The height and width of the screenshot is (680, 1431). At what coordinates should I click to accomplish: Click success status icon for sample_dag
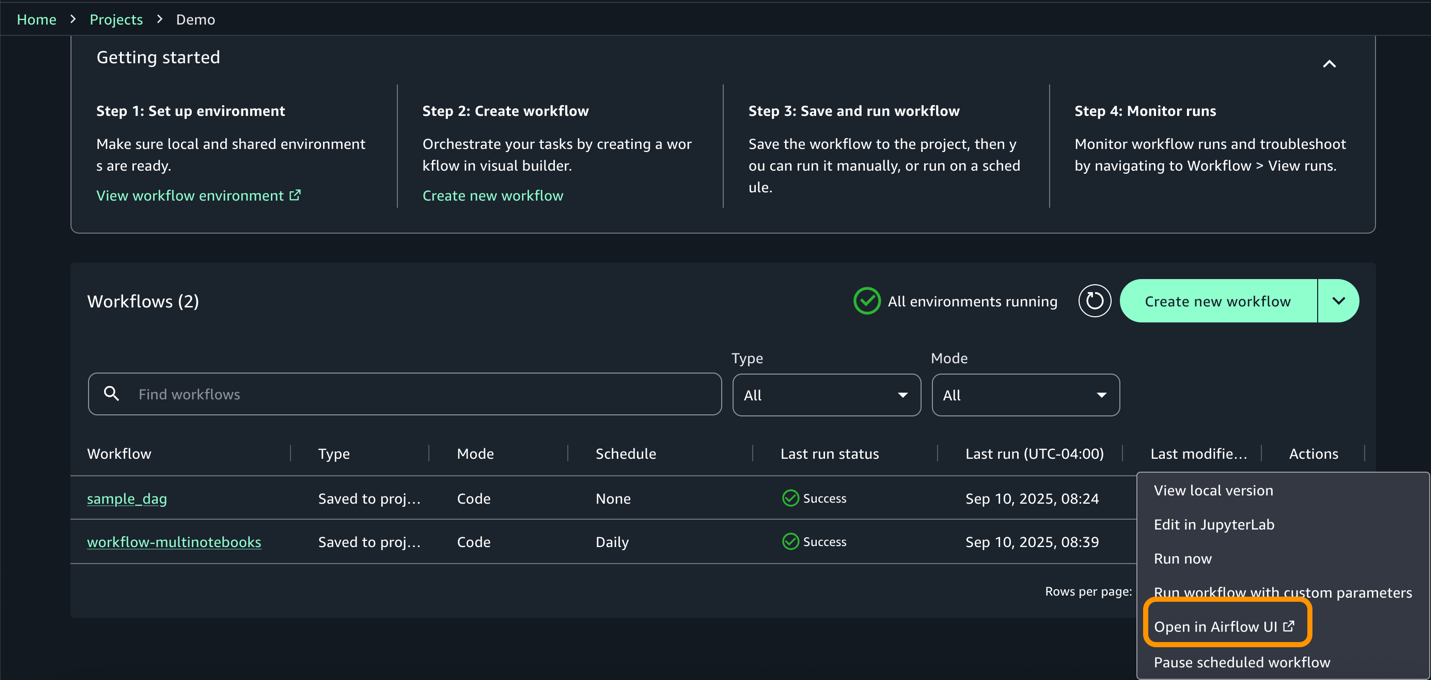click(790, 498)
